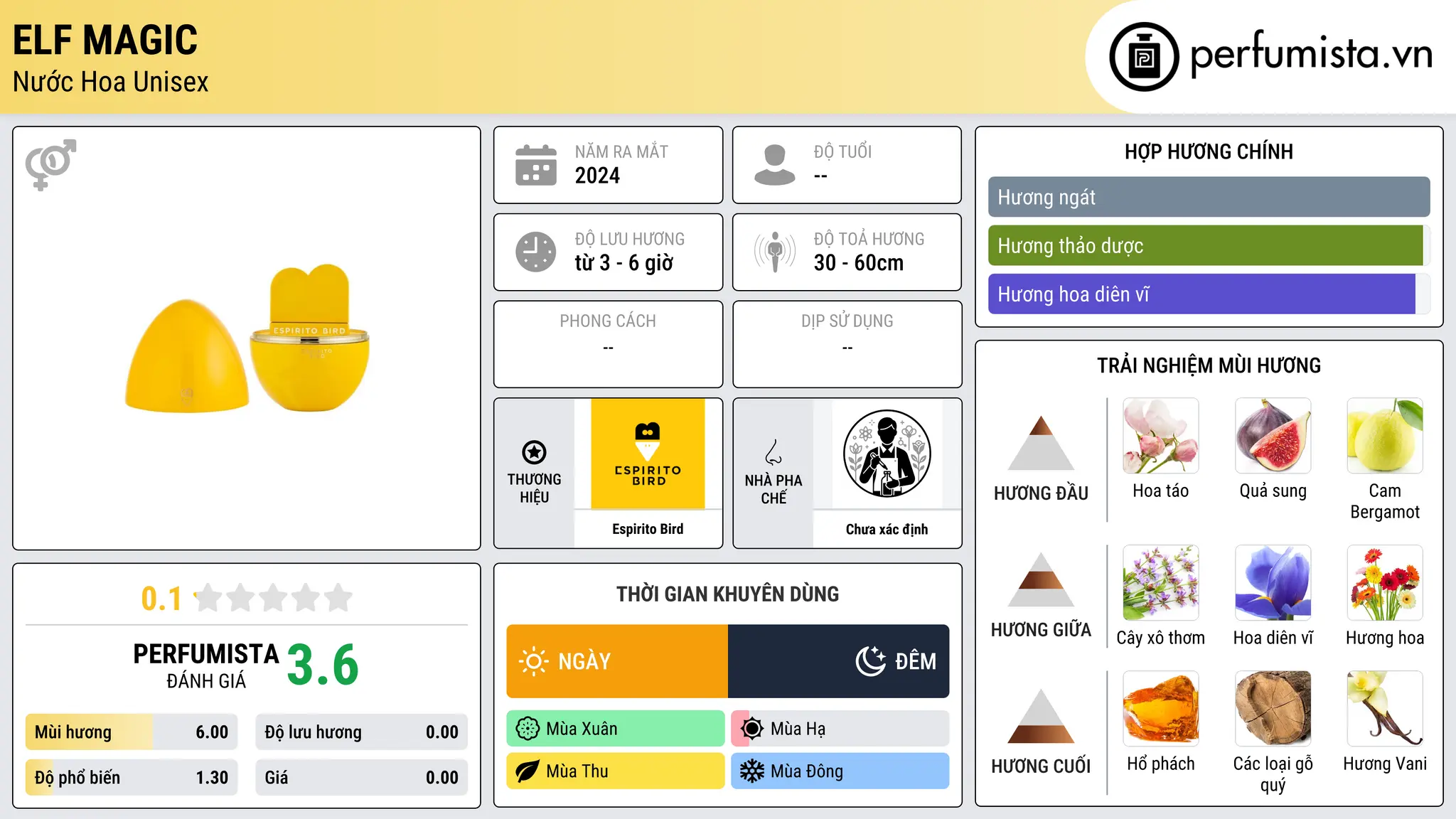The image size is (1456, 819).
Task: Click the Mùi hương 6.00 score bar
Action: pyautogui.click(x=132, y=732)
